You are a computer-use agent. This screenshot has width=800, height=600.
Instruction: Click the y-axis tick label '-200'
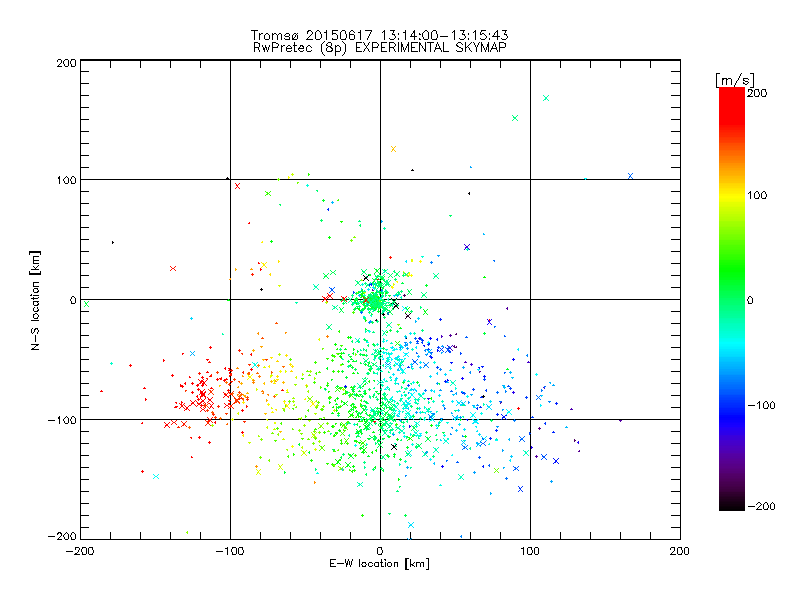coord(62,536)
